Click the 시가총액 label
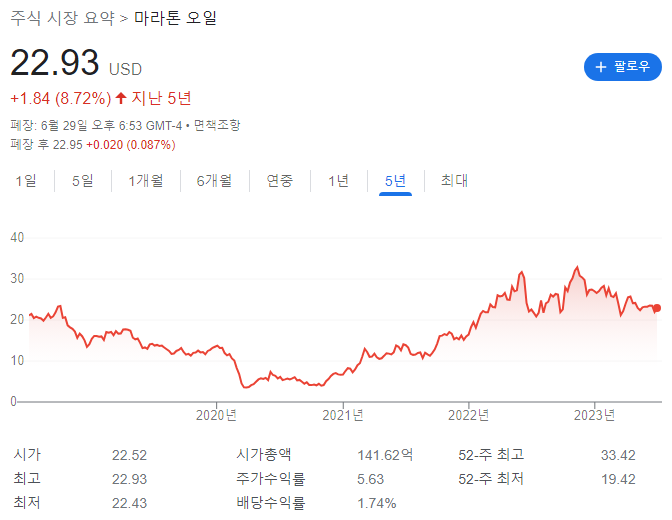Screen dimensions: 672x520 [x=264, y=454]
